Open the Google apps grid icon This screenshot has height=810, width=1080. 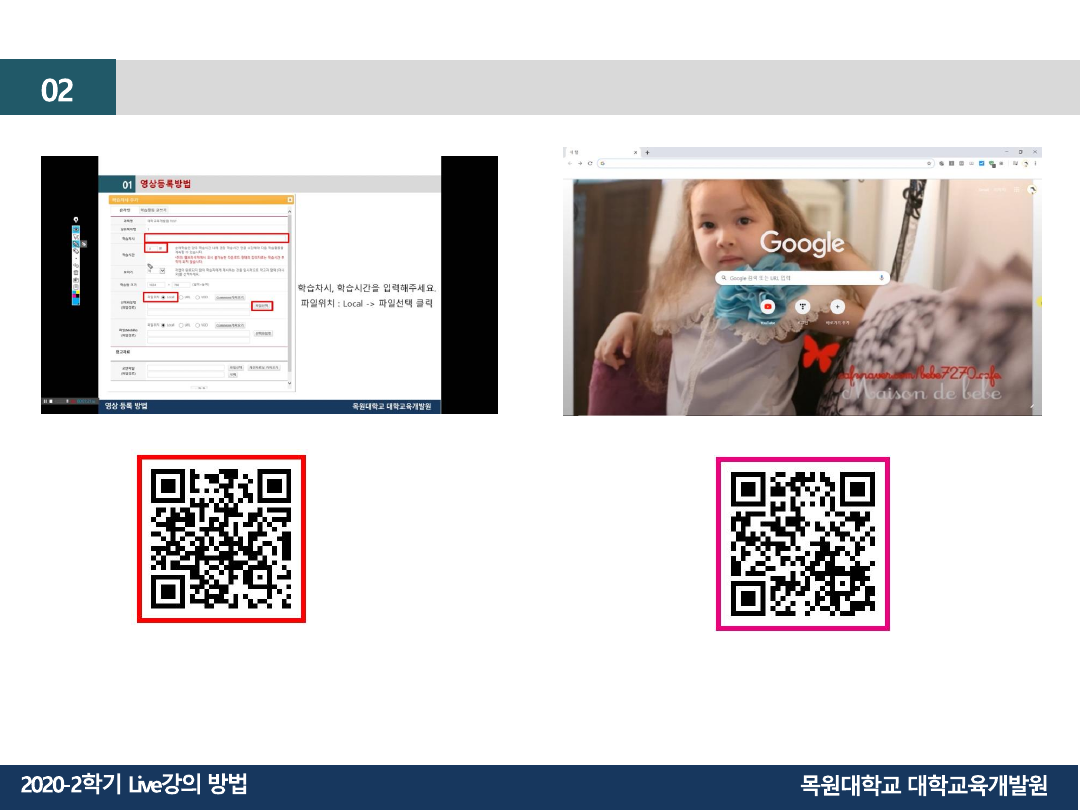(x=1016, y=189)
